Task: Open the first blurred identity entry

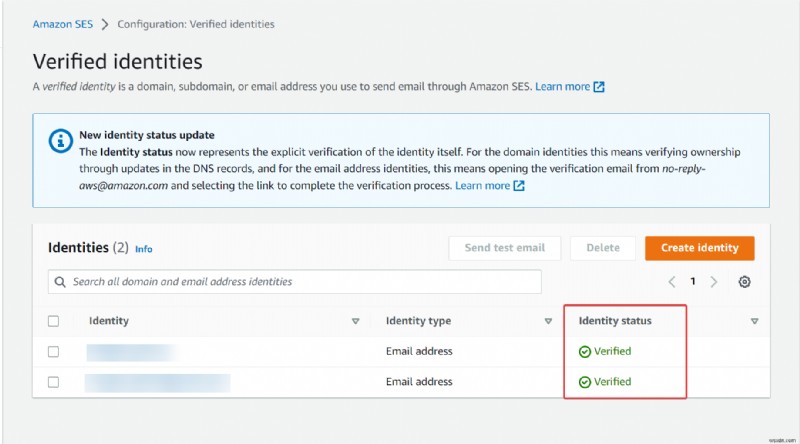Action: (x=133, y=352)
